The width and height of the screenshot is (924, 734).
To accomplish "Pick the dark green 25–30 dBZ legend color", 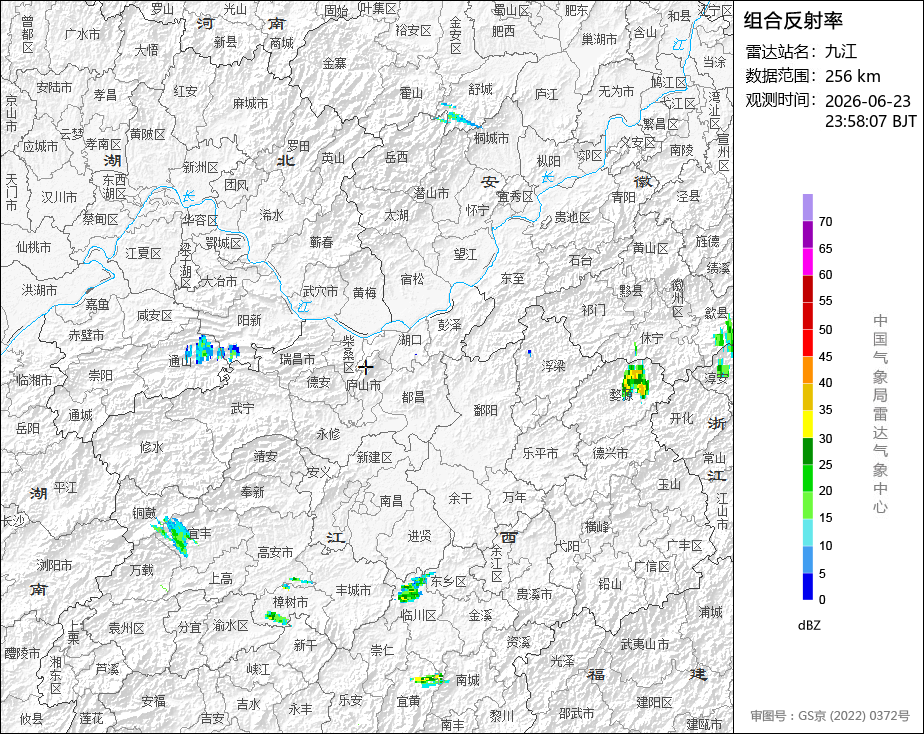I will pyautogui.click(x=807, y=451).
